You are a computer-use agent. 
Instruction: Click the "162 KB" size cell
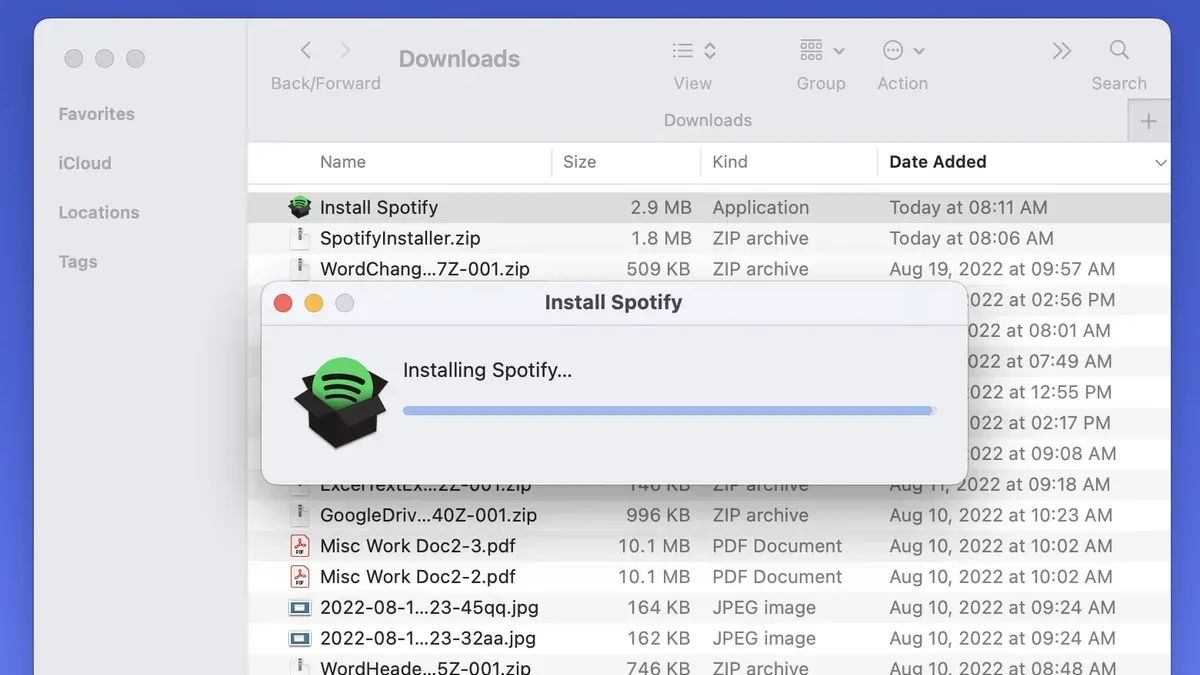[x=660, y=638]
